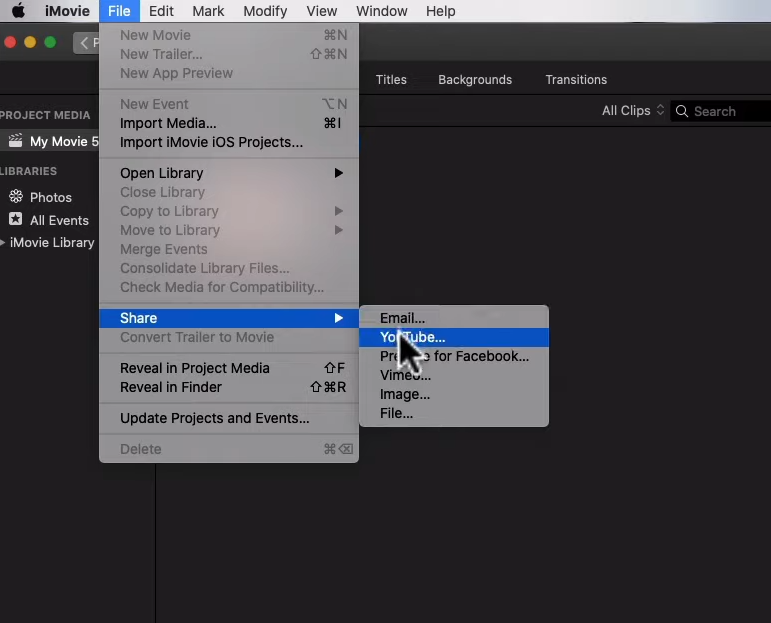Screen dimensions: 771x623
Task: Open the Apple menu
Action: (x=19, y=10)
